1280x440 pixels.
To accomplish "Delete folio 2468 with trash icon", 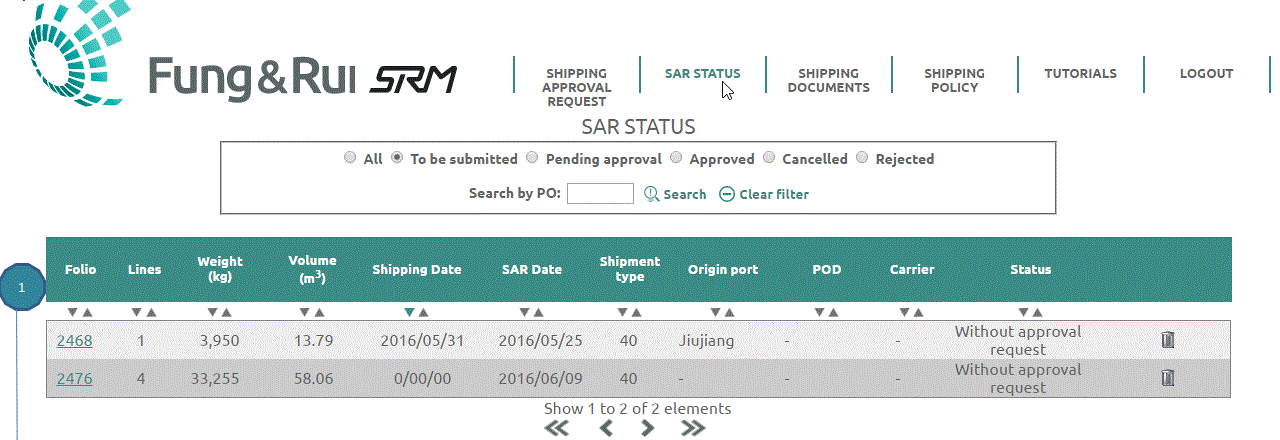I will [x=1167, y=340].
